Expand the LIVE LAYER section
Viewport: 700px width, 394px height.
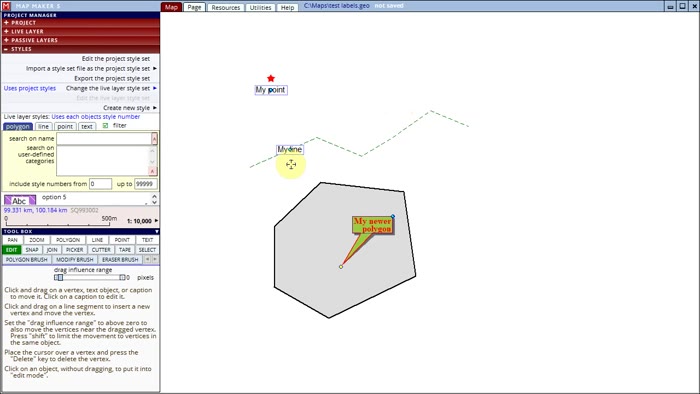pos(80,31)
